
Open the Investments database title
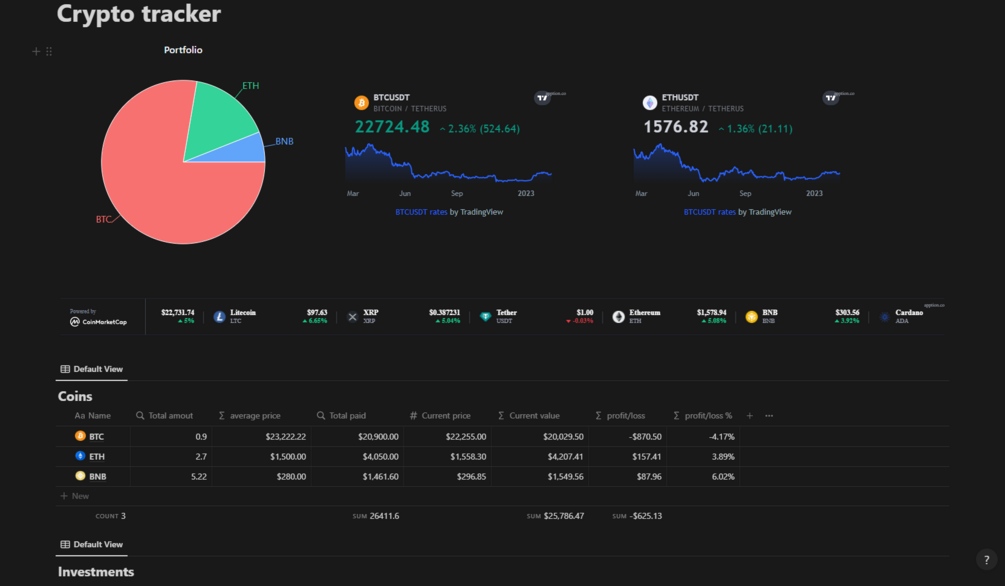pos(96,572)
